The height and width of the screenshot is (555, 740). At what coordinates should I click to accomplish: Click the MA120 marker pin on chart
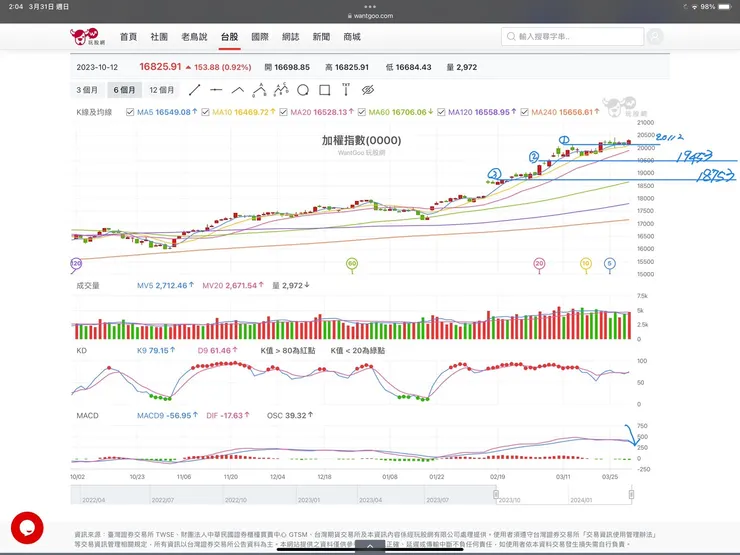(x=76, y=265)
